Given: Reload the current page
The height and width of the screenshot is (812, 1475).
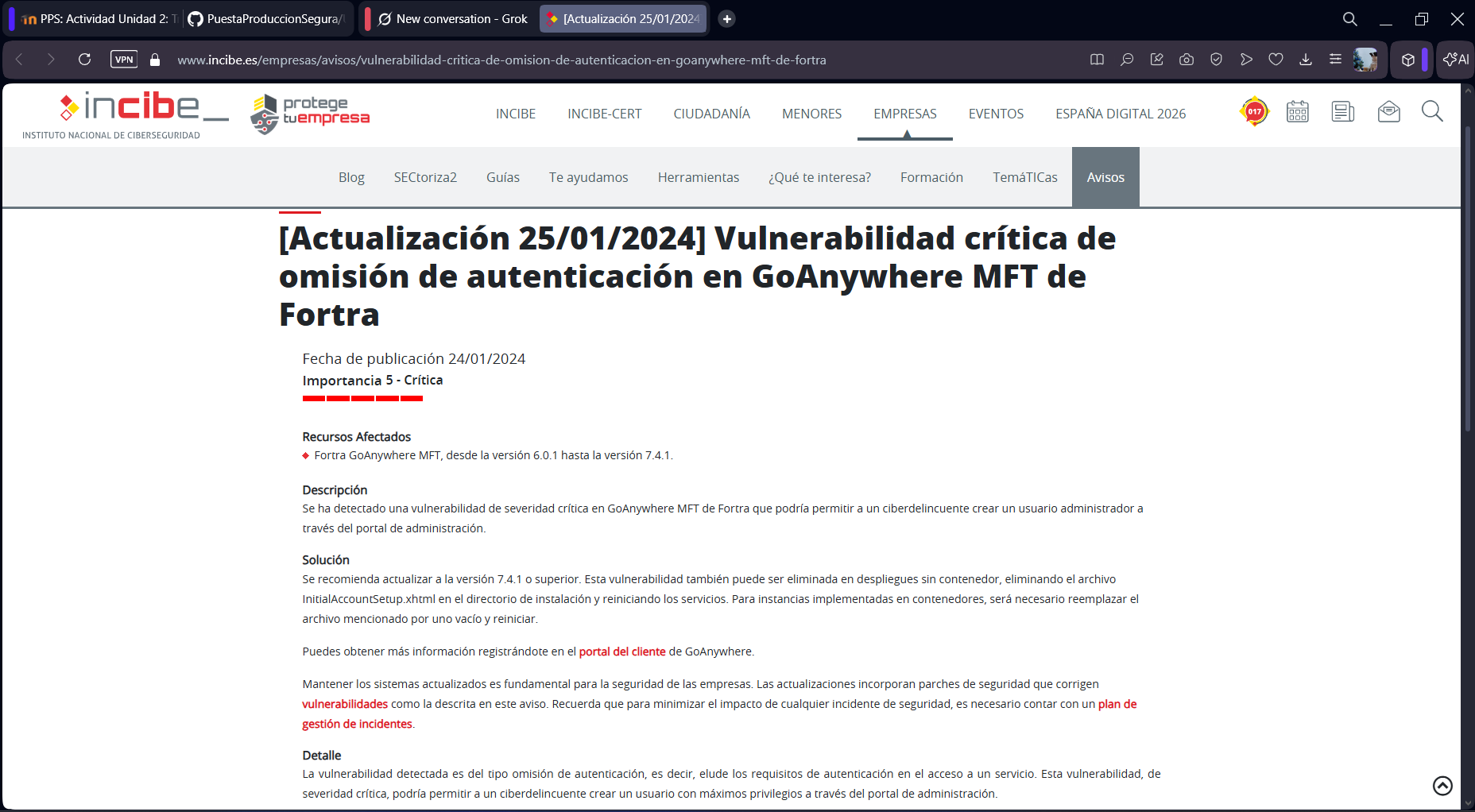Looking at the screenshot, I should [84, 60].
